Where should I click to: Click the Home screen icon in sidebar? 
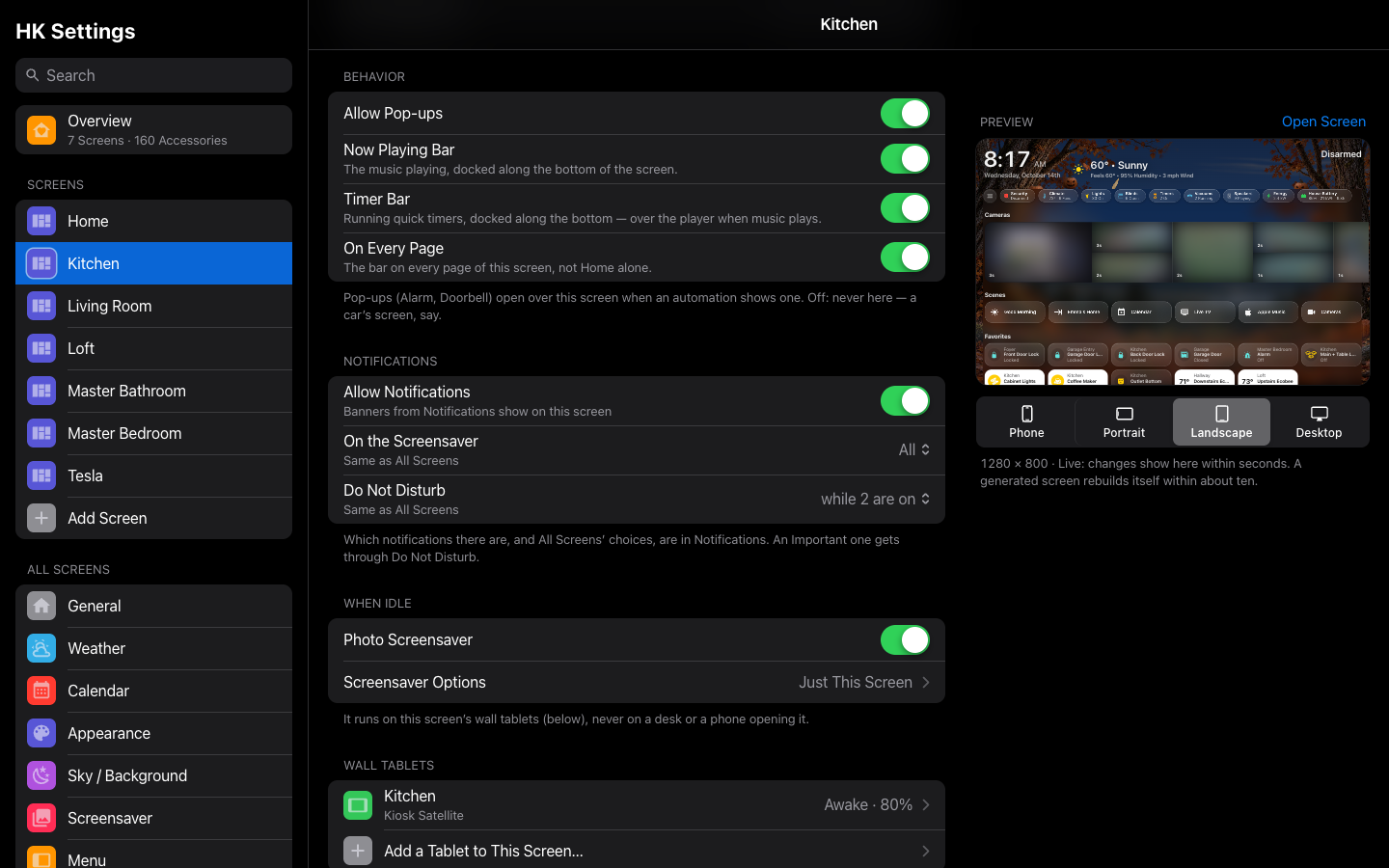(41, 221)
